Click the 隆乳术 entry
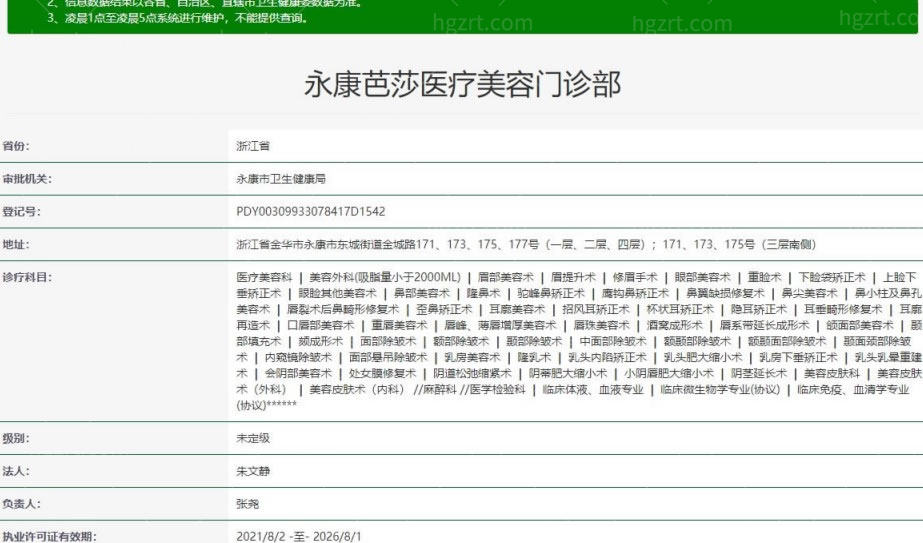The height and width of the screenshot is (543, 923). pyautogui.click(x=534, y=357)
